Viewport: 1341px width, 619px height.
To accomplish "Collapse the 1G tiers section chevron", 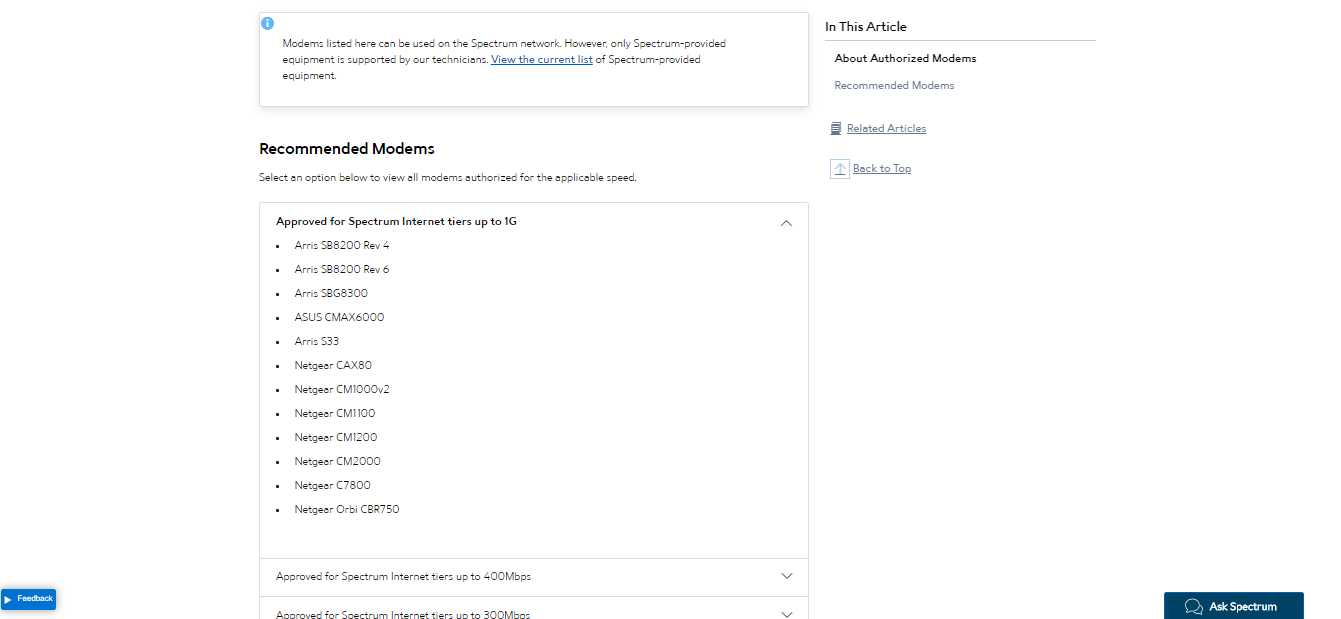I will coord(786,223).
